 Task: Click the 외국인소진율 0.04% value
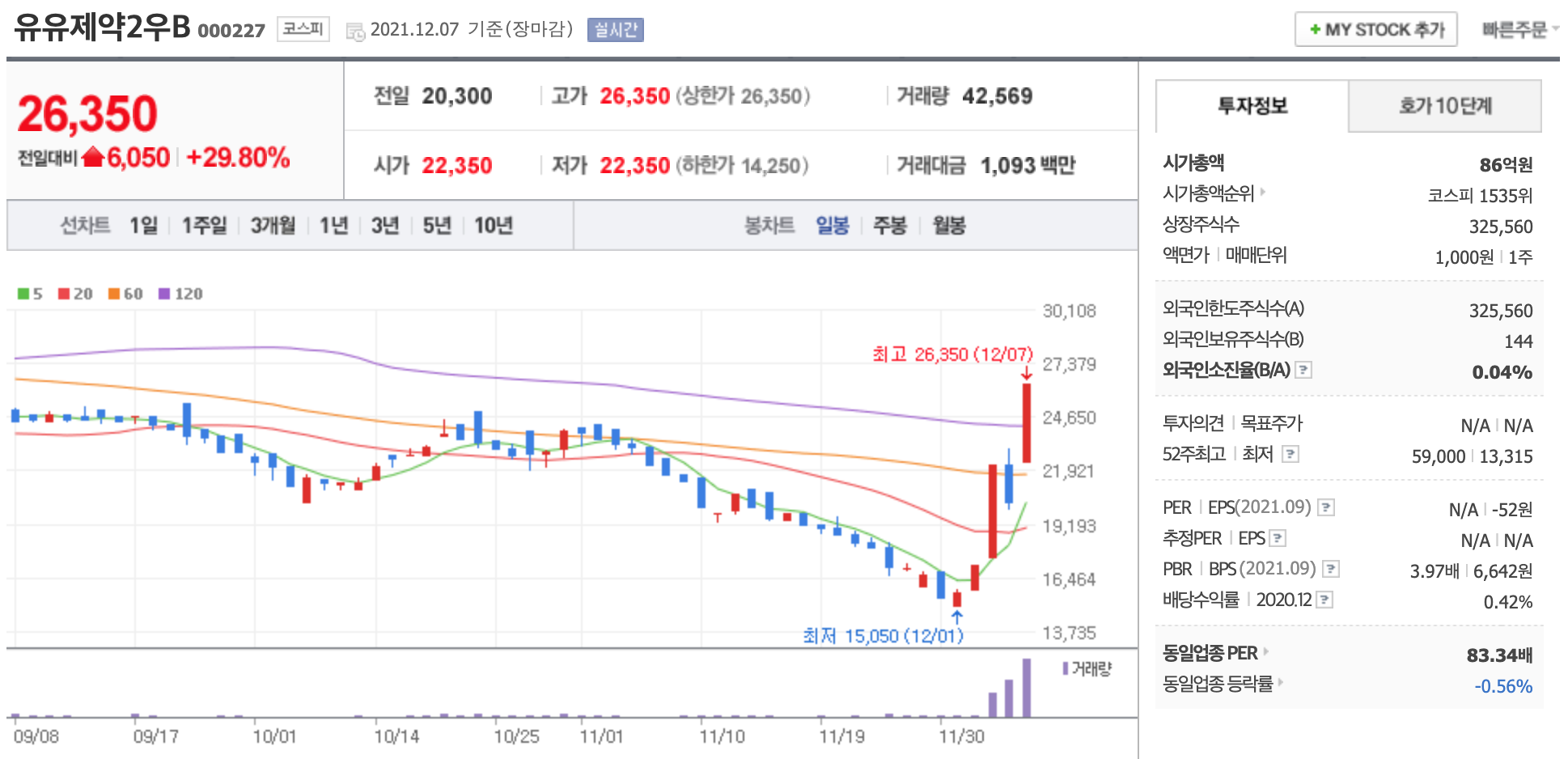pyautogui.click(x=1502, y=372)
